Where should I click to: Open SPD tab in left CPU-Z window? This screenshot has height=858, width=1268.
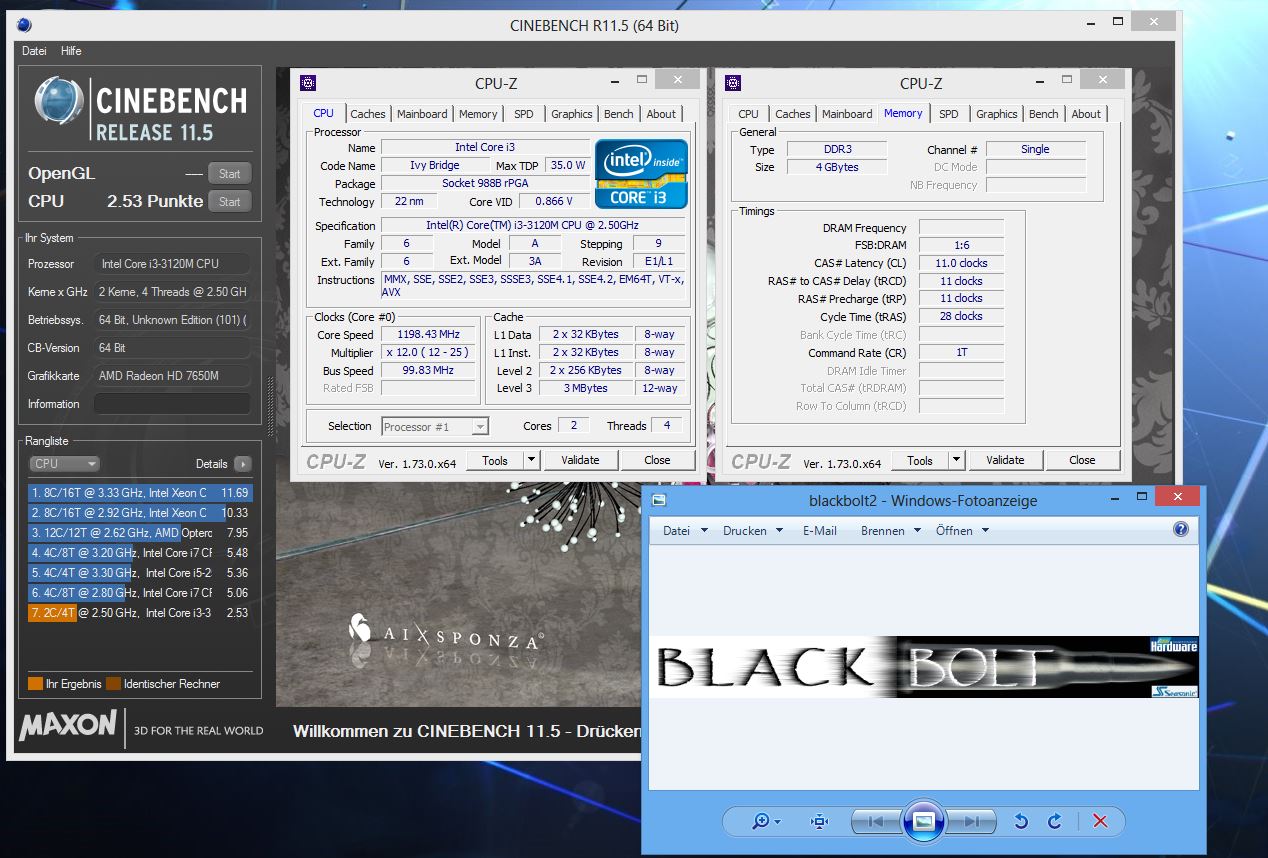pyautogui.click(x=523, y=114)
